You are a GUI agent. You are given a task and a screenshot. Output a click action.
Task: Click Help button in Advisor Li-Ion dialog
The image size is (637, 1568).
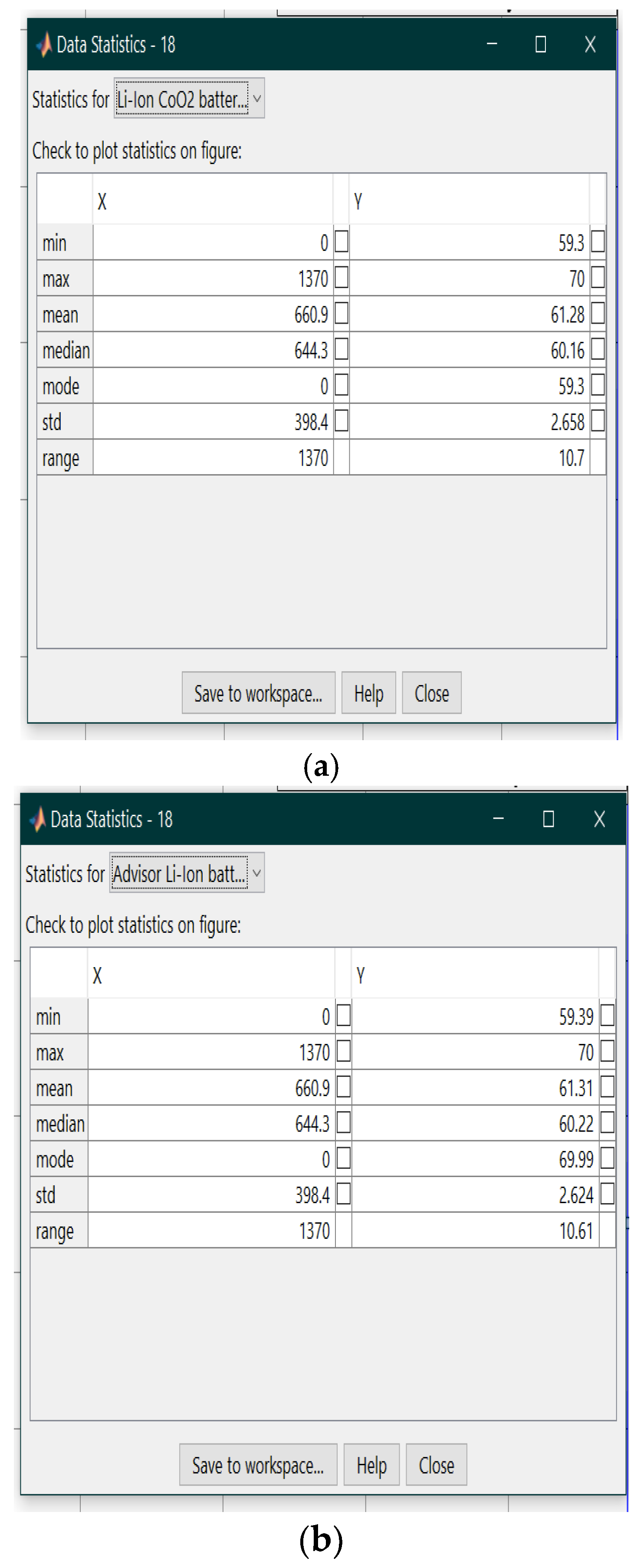pyautogui.click(x=371, y=1464)
